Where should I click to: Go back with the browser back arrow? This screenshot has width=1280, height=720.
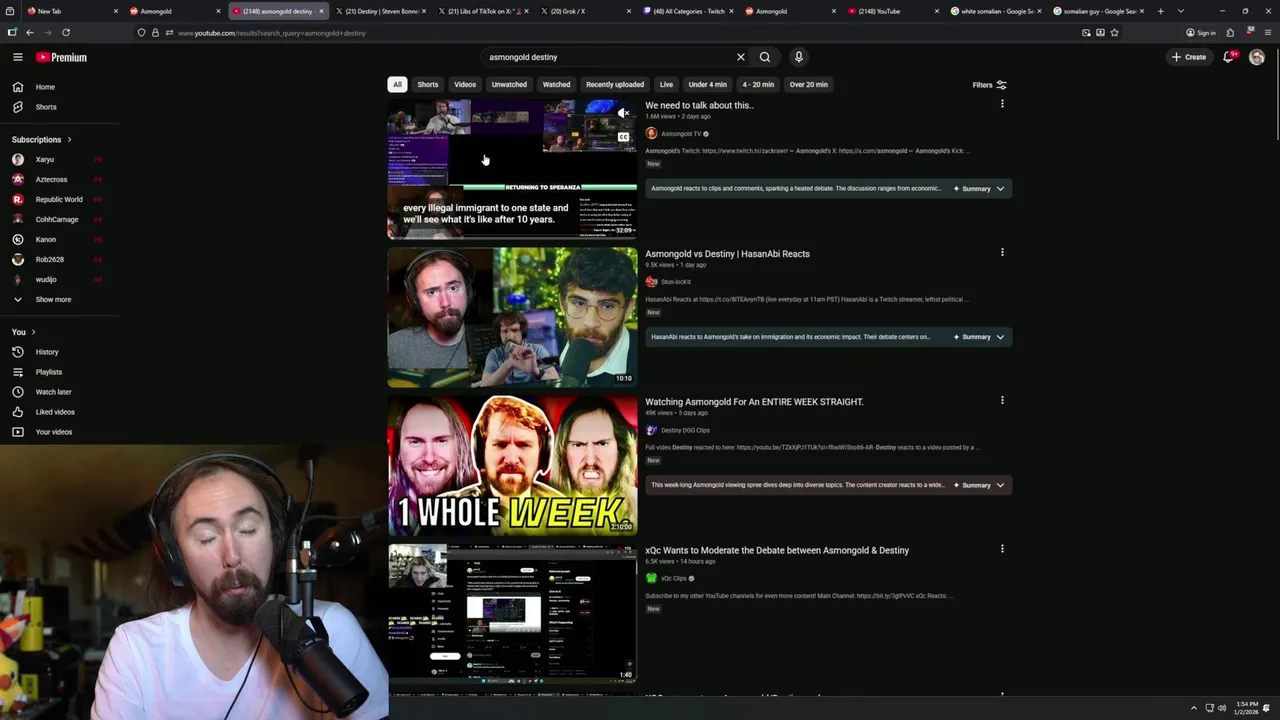(x=30, y=32)
